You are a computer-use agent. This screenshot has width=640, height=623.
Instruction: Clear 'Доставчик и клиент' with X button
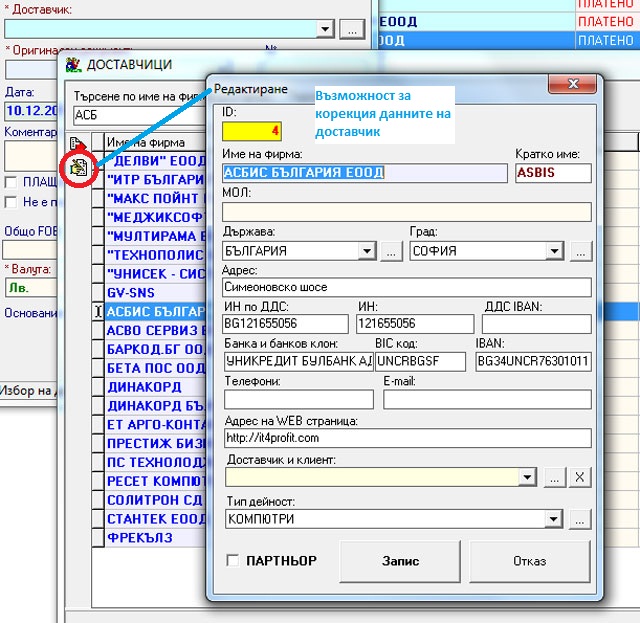(x=580, y=477)
